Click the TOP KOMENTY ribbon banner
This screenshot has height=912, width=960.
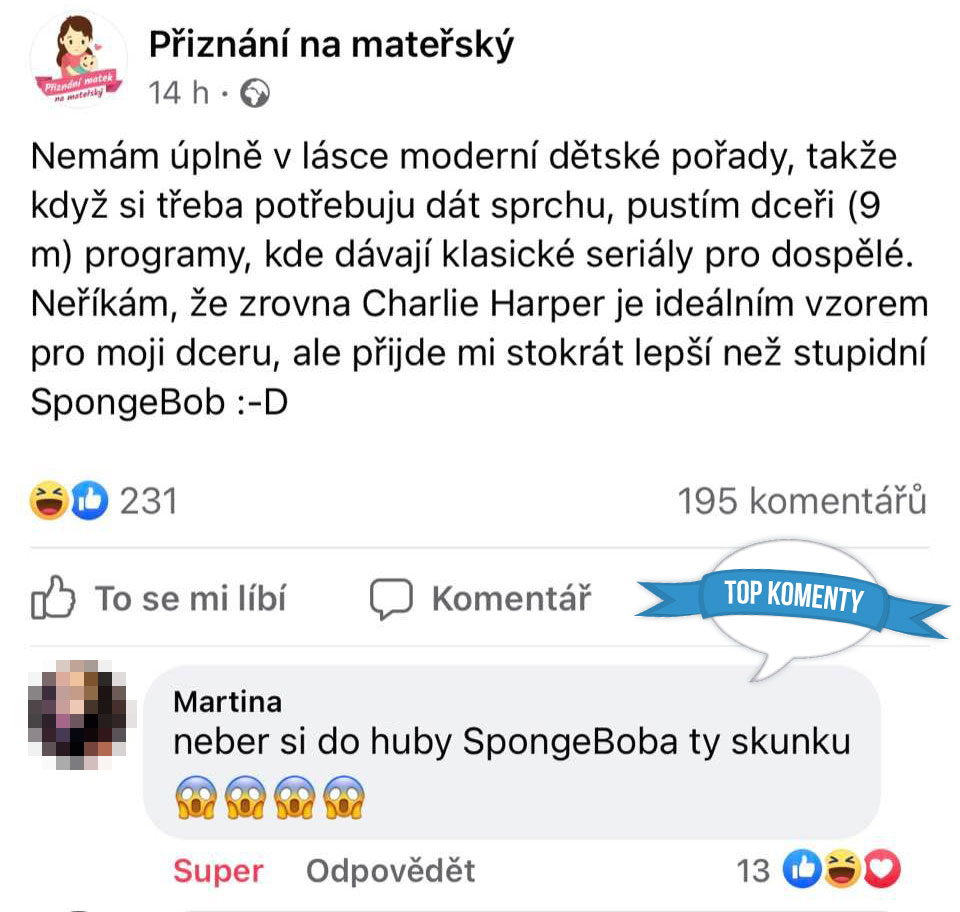(792, 597)
